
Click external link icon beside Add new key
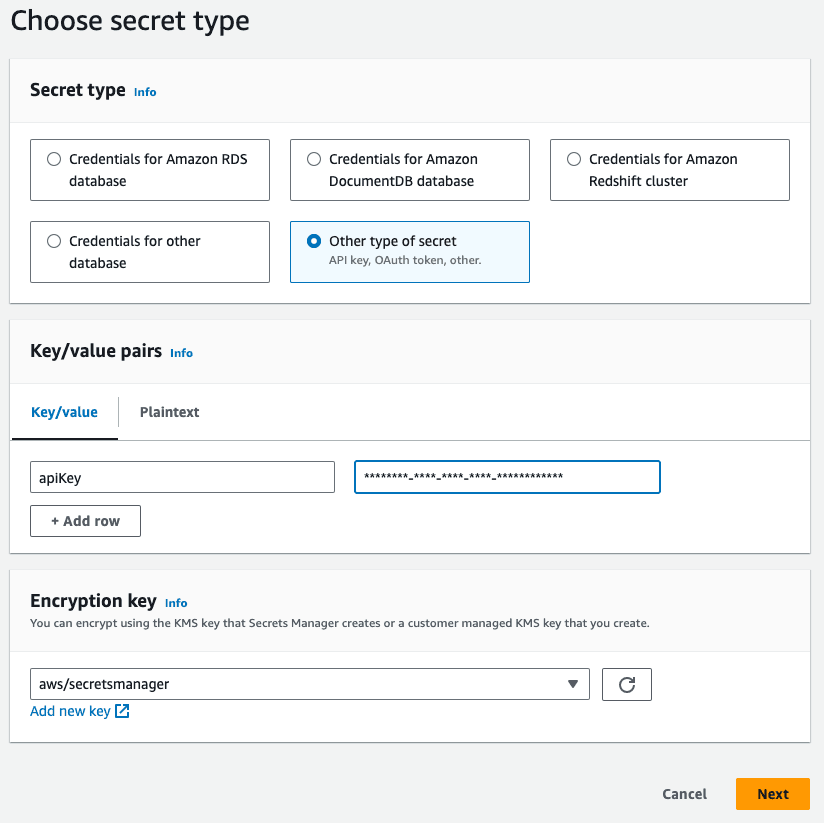(122, 711)
